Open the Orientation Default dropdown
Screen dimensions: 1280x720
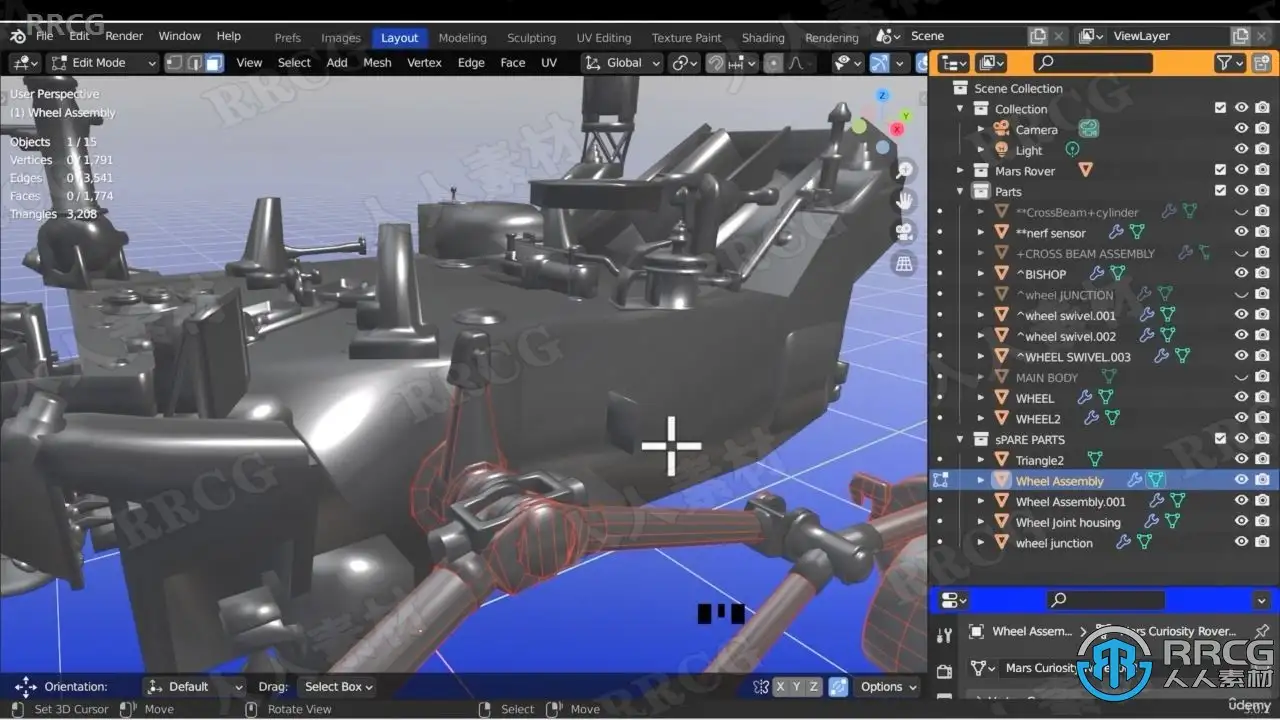click(x=194, y=687)
